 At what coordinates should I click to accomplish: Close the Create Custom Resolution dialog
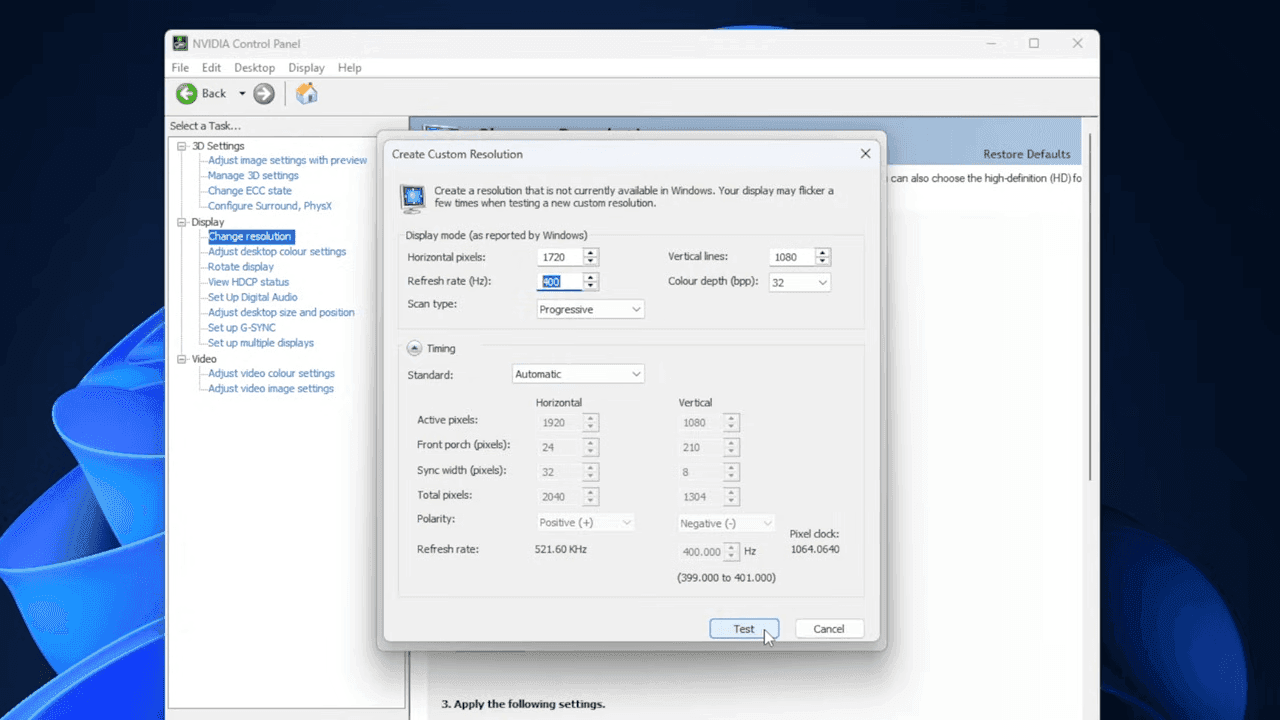coord(865,154)
